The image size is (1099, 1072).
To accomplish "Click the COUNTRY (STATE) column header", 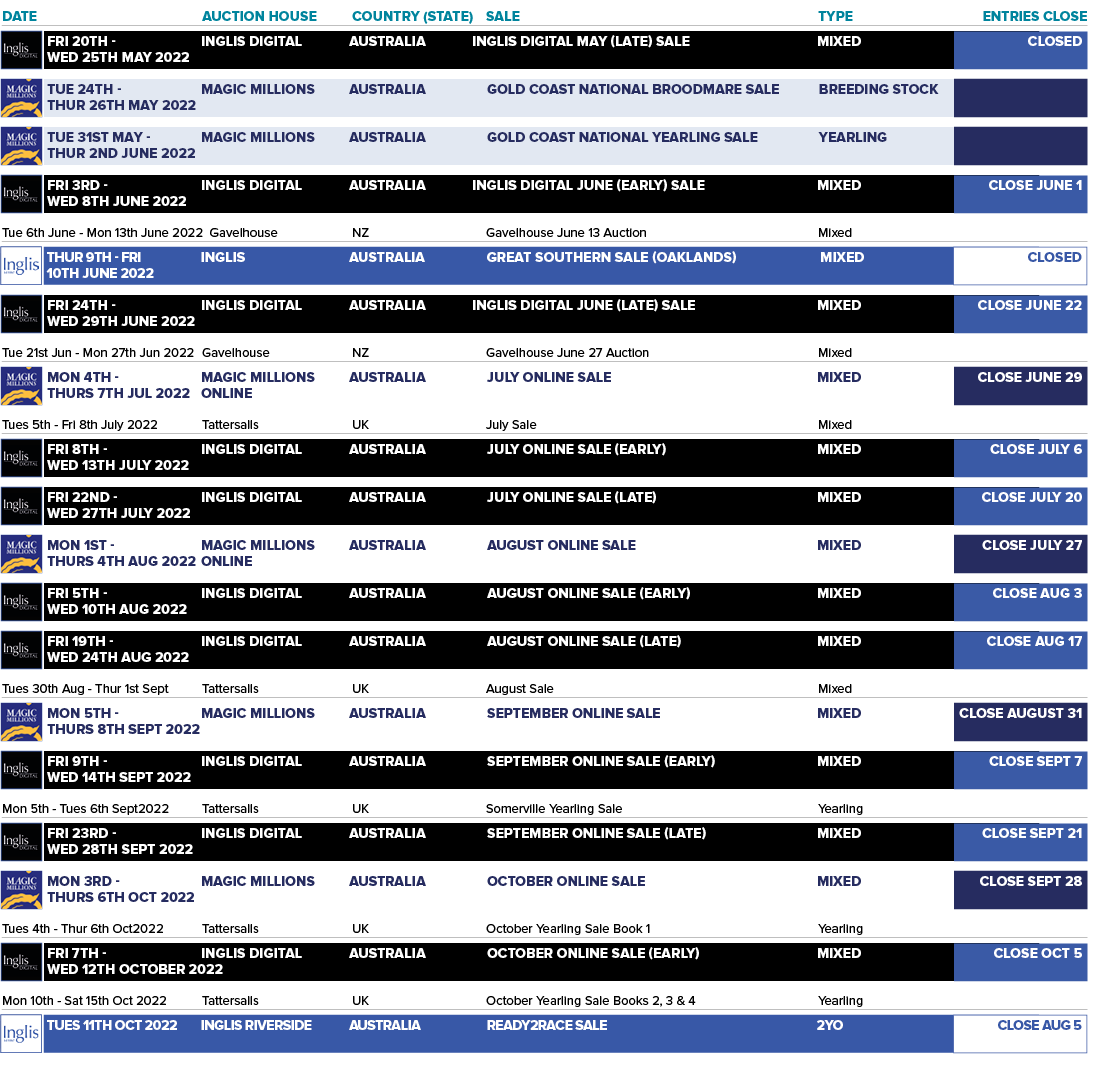I will 412,16.
